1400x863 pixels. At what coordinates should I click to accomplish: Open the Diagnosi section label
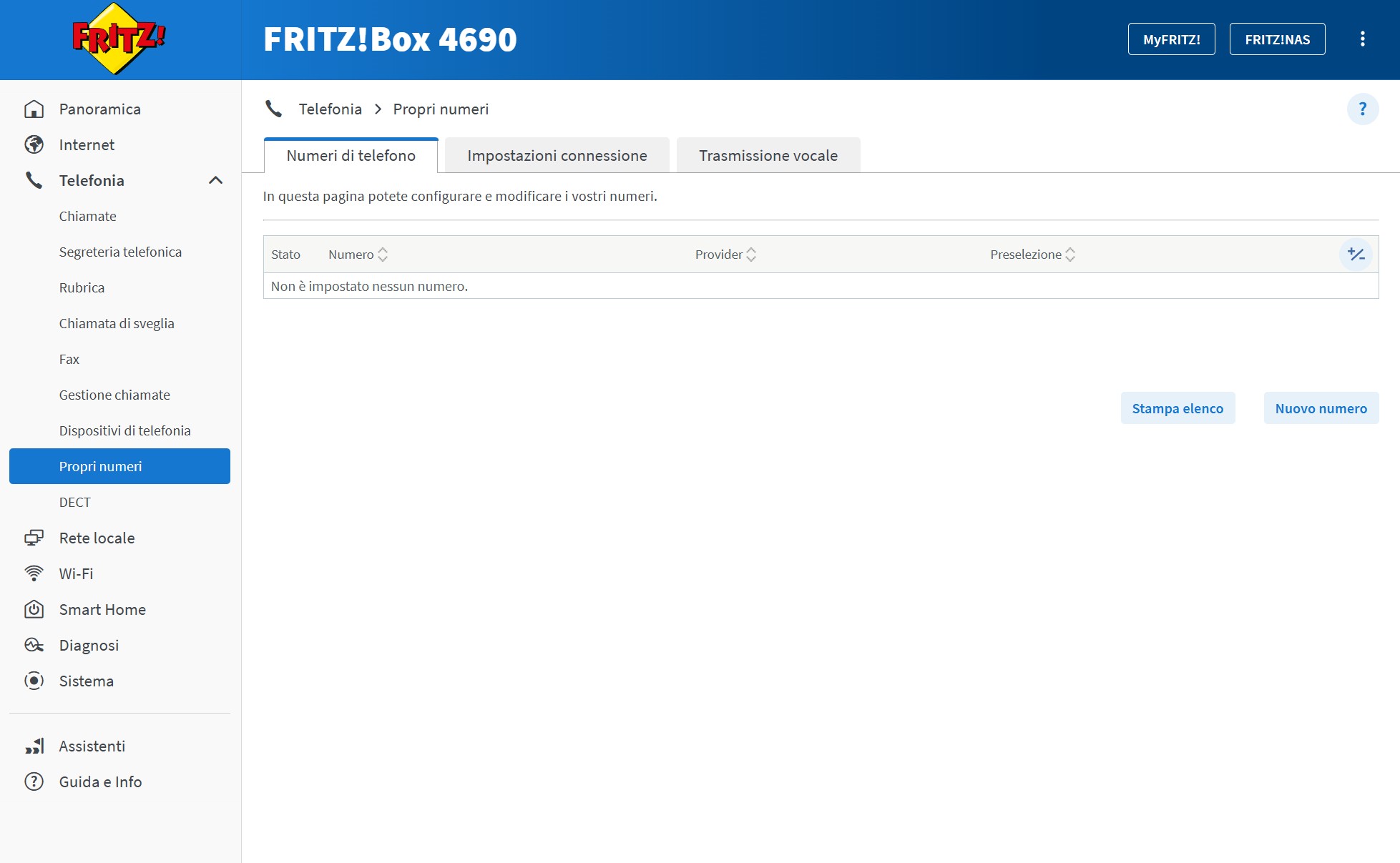pyautogui.click(x=89, y=645)
